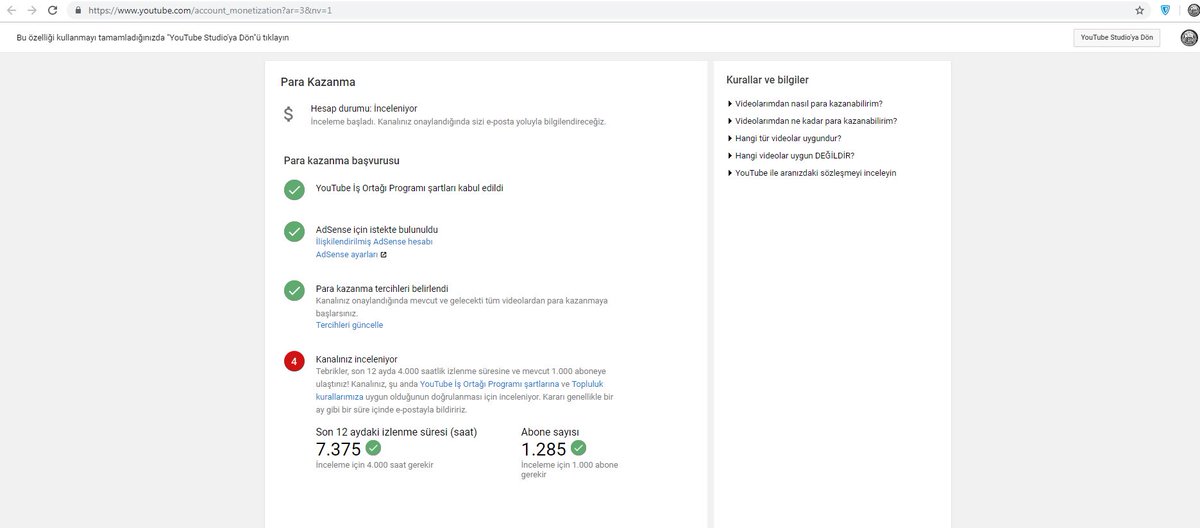Click the external link icon after AdSense ayarları
The height and width of the screenshot is (528, 1200).
tap(384, 255)
